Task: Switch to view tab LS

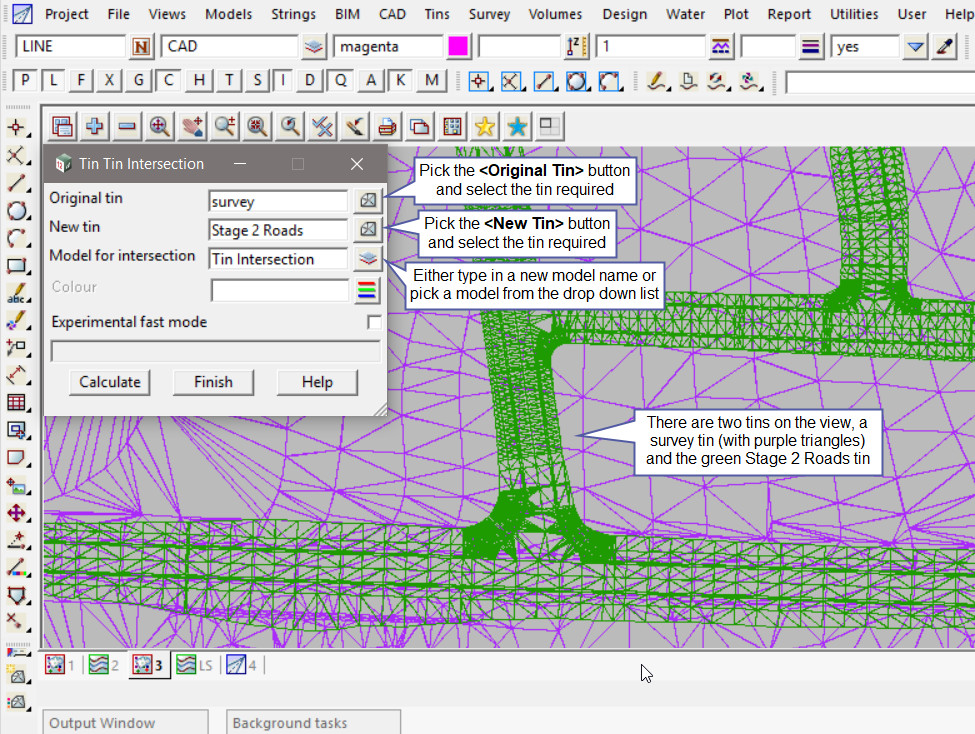Action: click(193, 665)
